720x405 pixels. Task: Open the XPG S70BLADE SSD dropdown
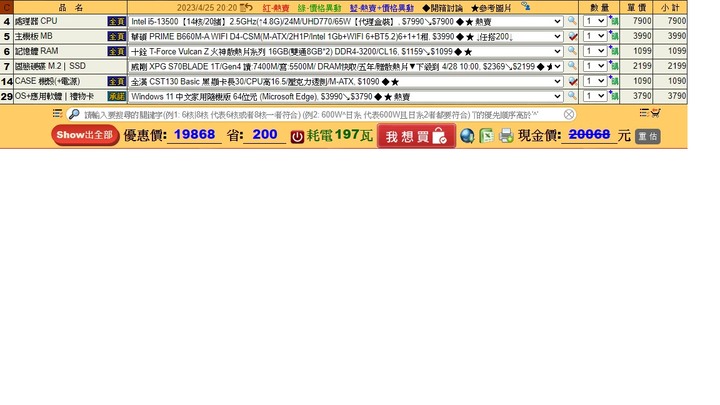click(346, 67)
